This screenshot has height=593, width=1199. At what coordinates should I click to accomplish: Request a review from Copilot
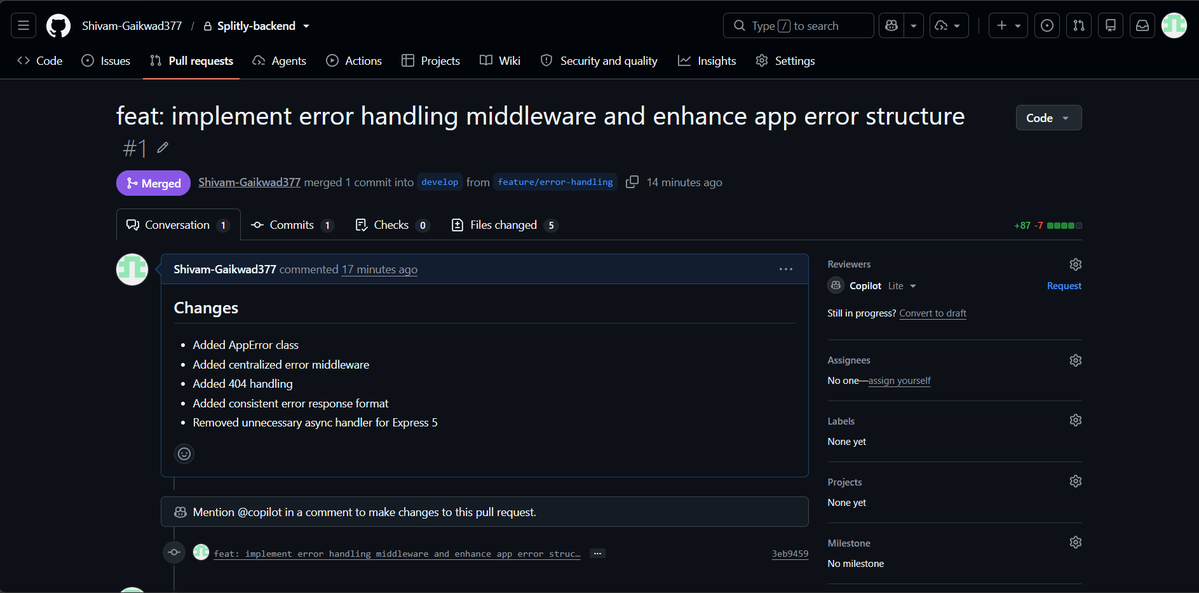point(1064,285)
